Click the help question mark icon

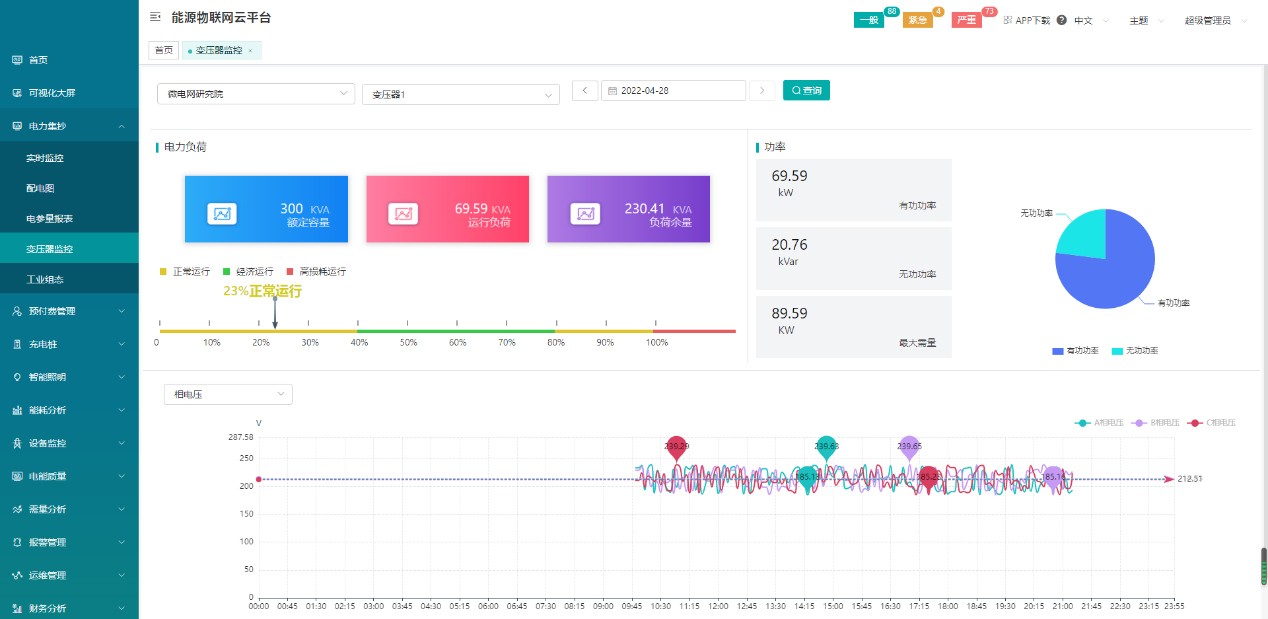click(x=1061, y=20)
